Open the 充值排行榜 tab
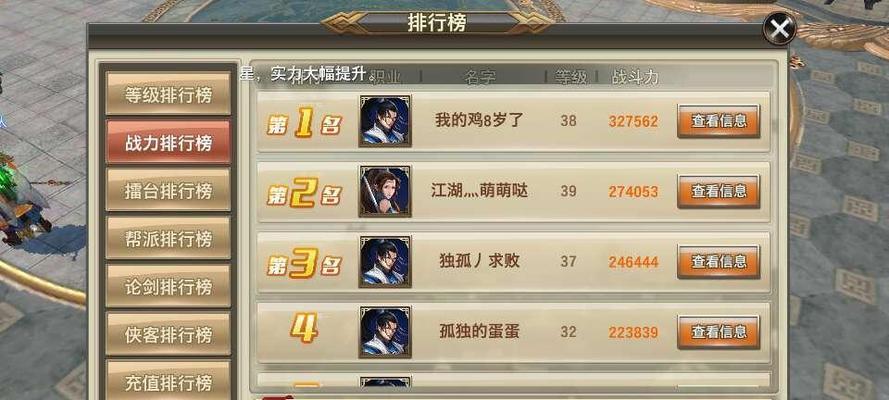 168,381
